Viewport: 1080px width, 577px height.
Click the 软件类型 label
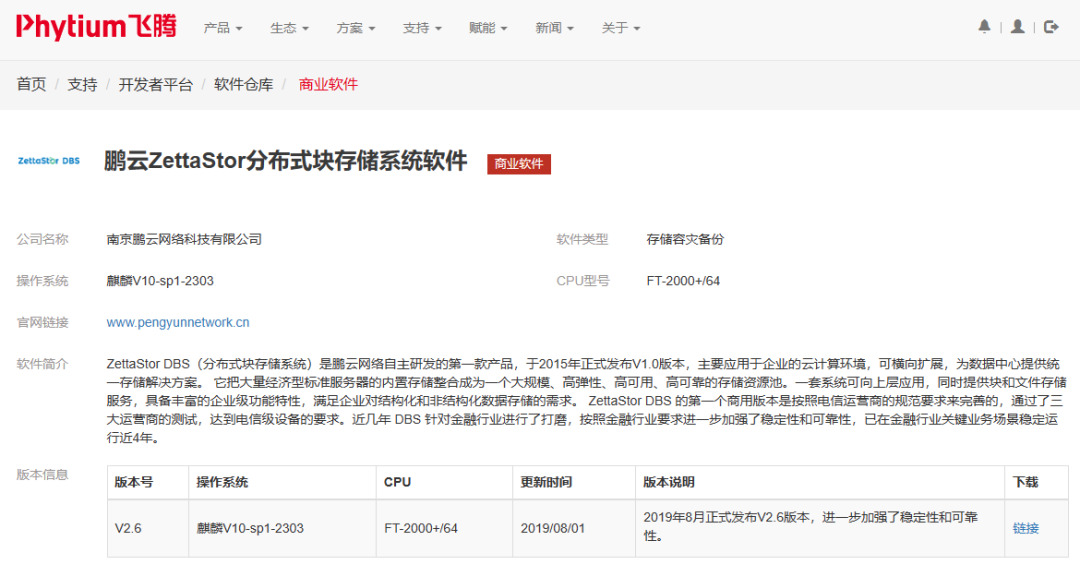point(582,240)
